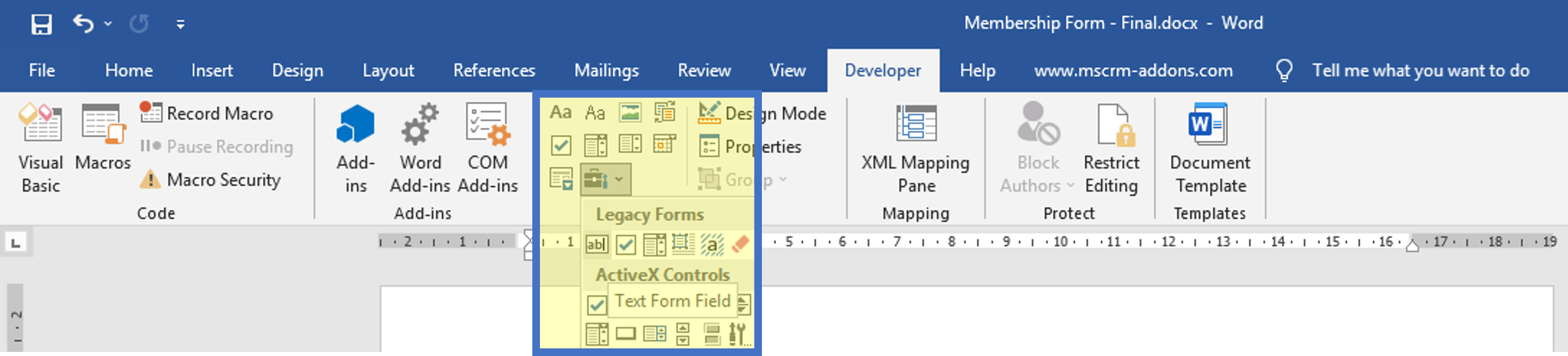Toggle Design Mode

761,113
